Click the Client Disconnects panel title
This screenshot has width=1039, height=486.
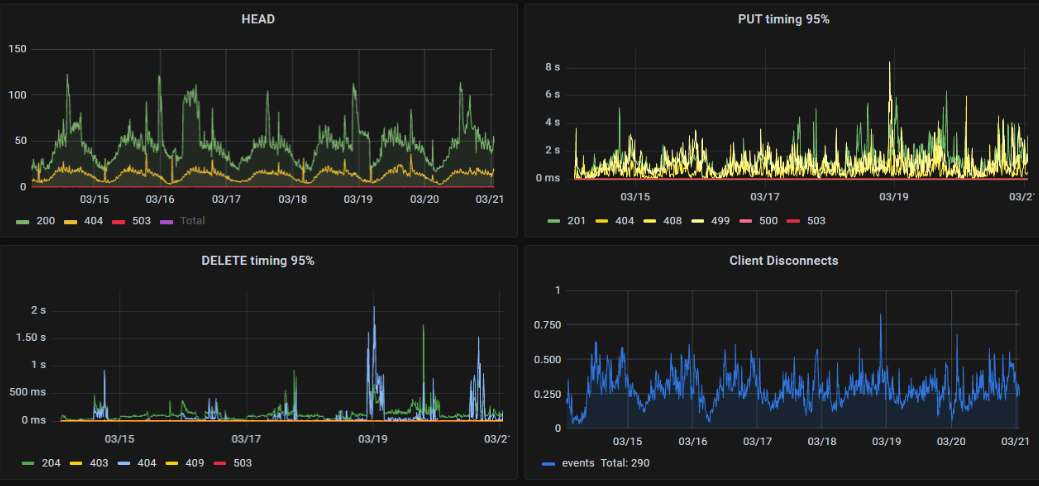[784, 261]
